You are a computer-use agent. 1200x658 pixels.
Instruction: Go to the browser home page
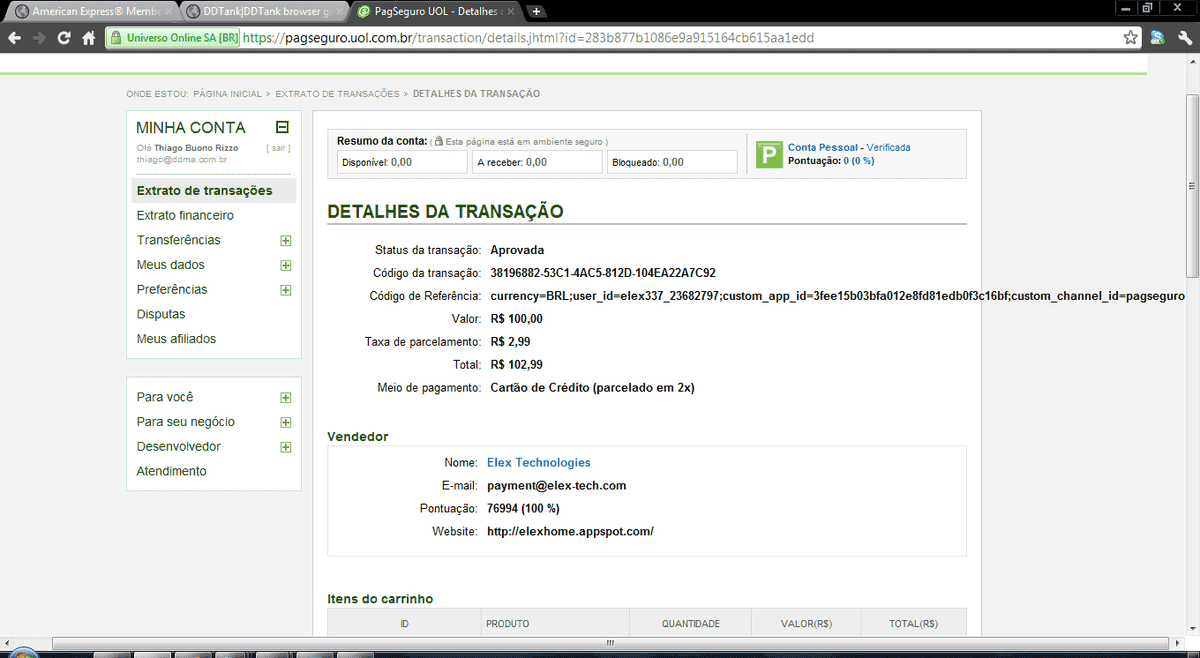pos(89,38)
